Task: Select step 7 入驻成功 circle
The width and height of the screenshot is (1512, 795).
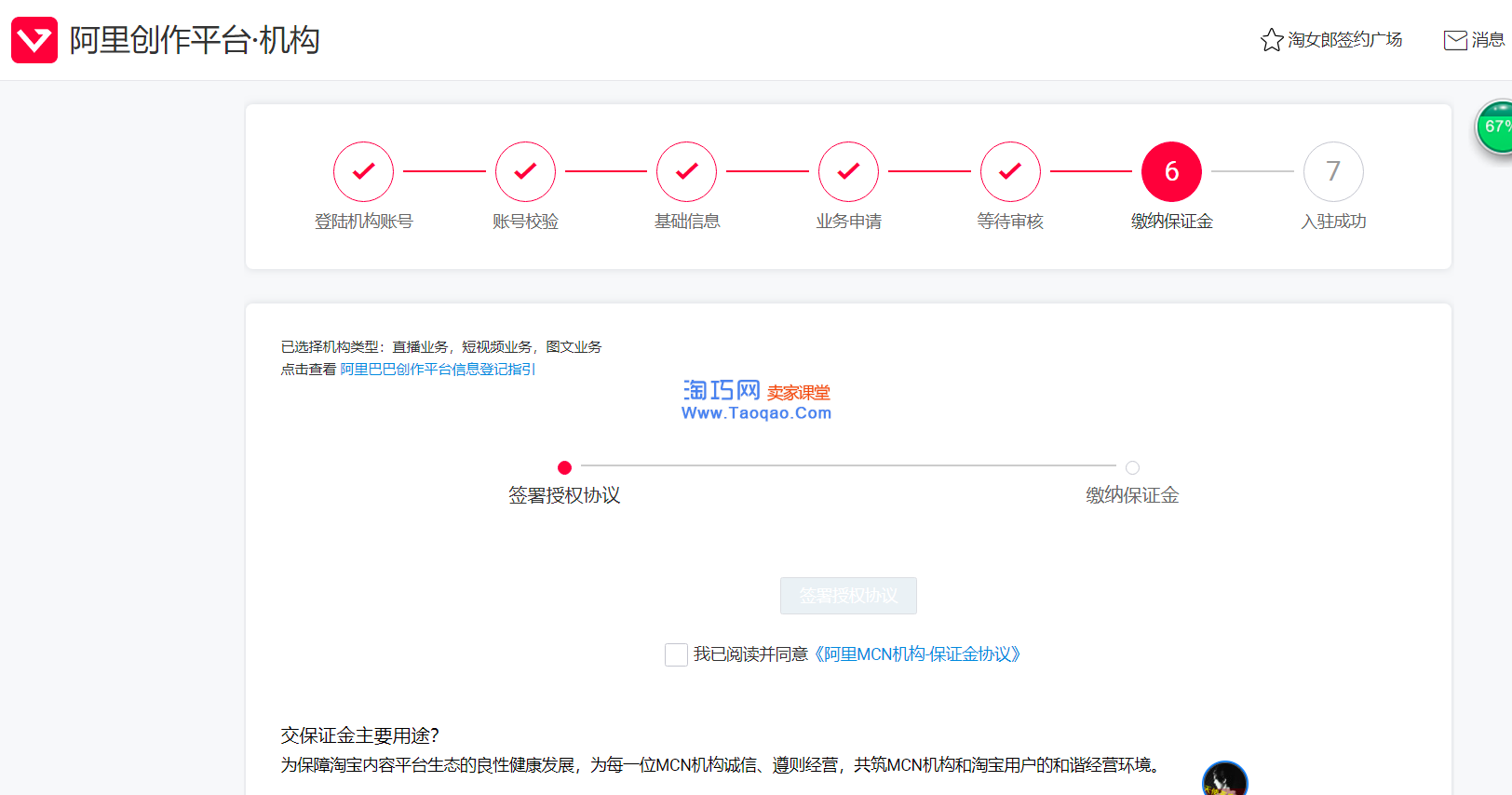Action: [x=1333, y=171]
